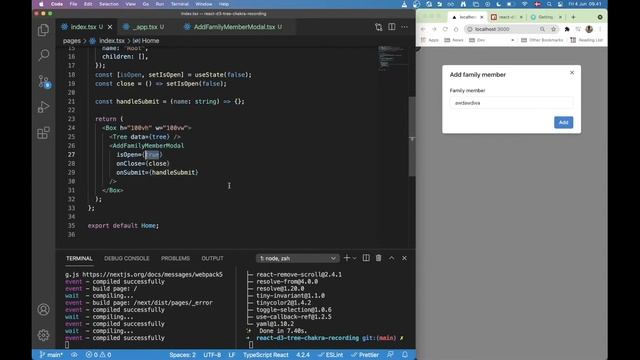
Task: Click the browser back arrow
Action: (423, 29)
